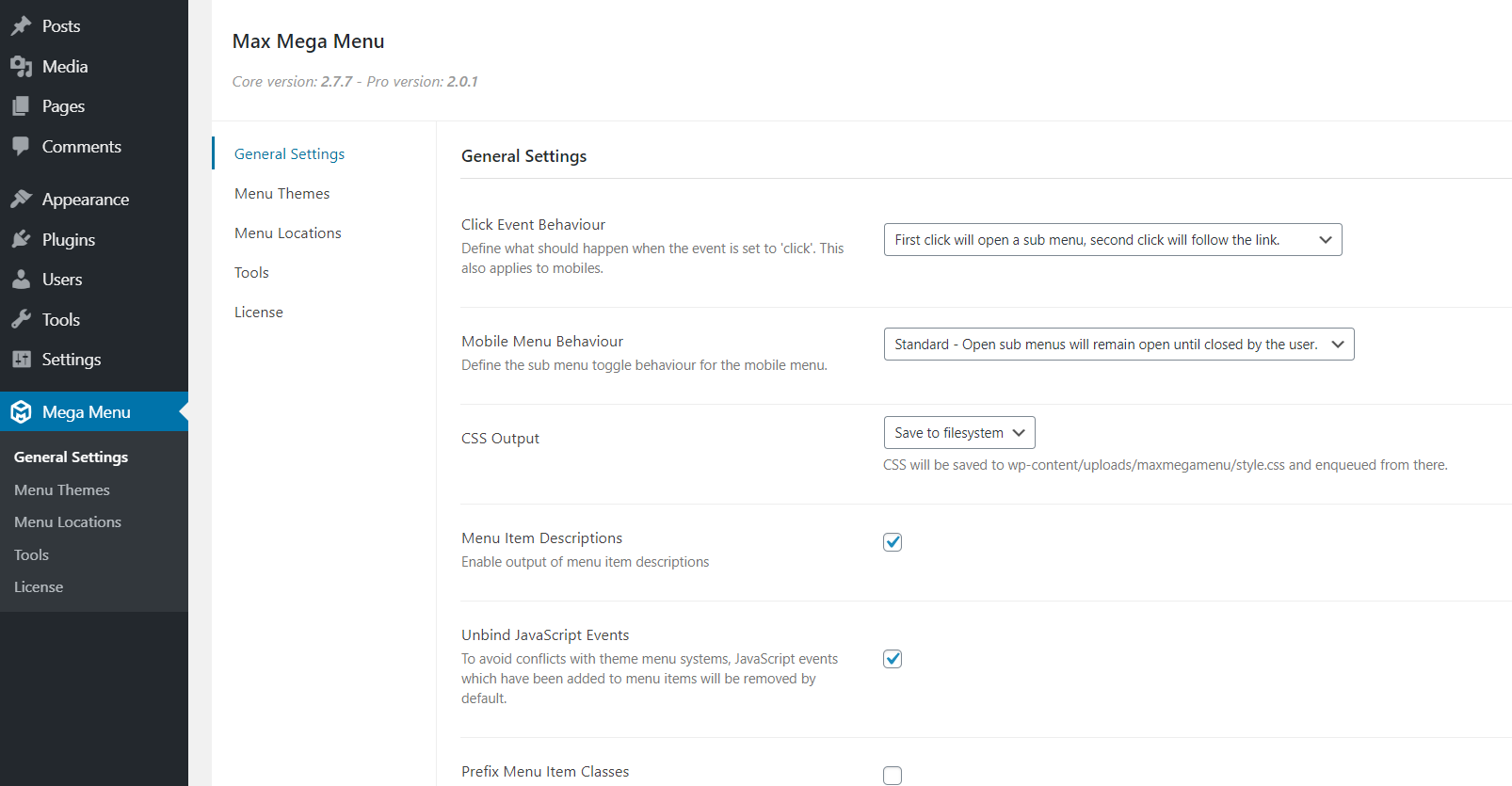Switch to Menu Locations plugin tab
The height and width of the screenshot is (786, 1512).
click(288, 233)
